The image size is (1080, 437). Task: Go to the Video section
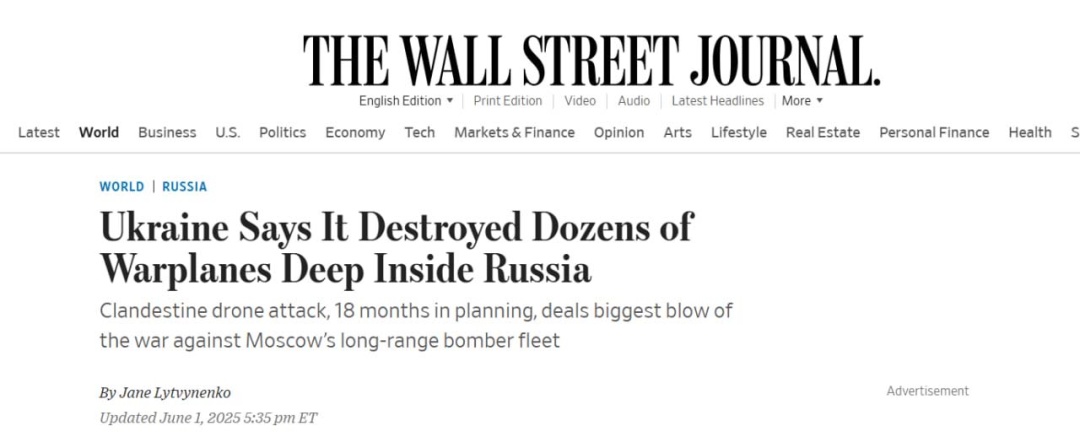(580, 101)
